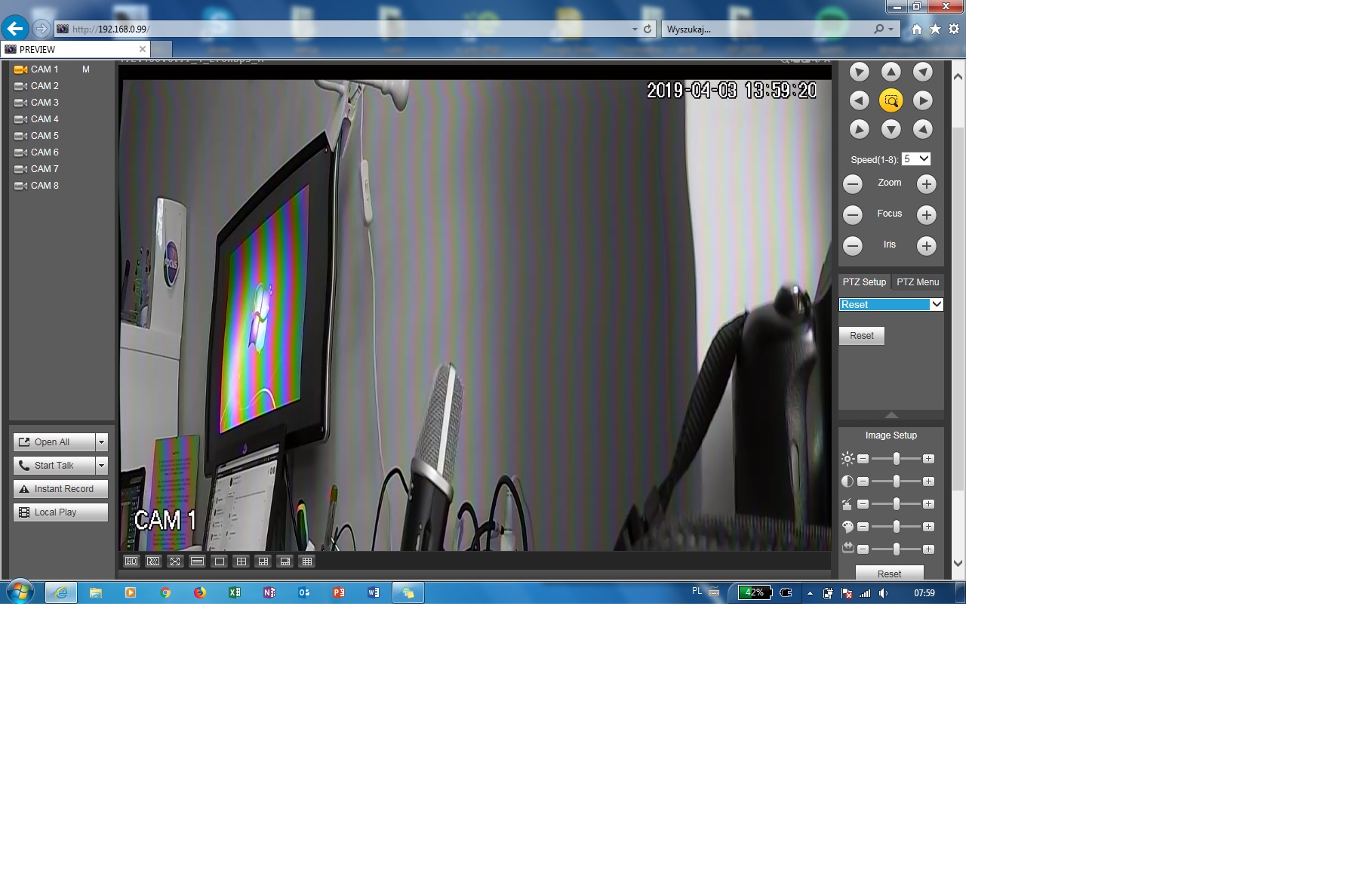Decrease Focus with the minus button
The width and height of the screenshot is (1372, 883).
point(853,215)
